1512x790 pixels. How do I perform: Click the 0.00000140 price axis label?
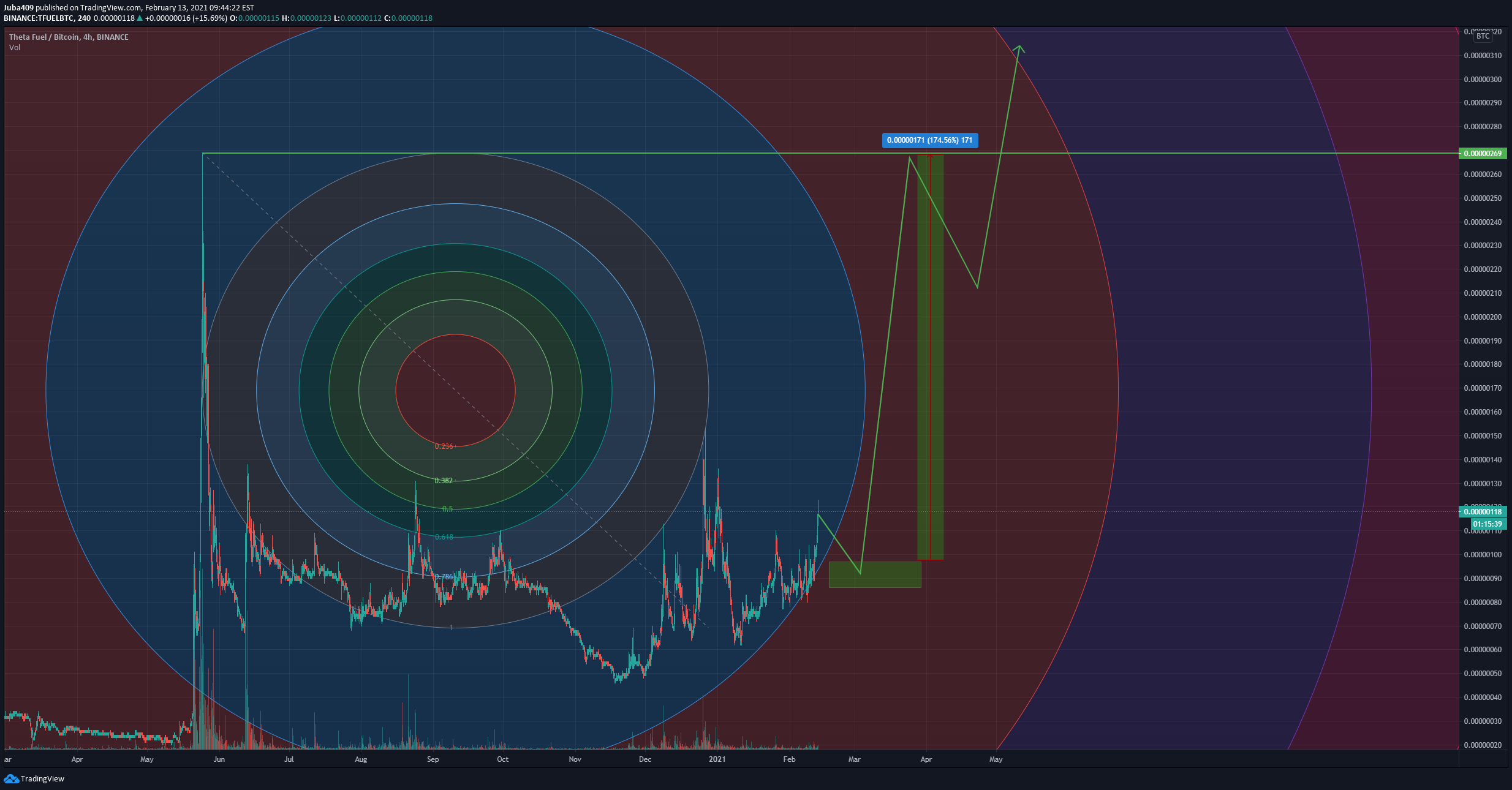click(x=1483, y=460)
